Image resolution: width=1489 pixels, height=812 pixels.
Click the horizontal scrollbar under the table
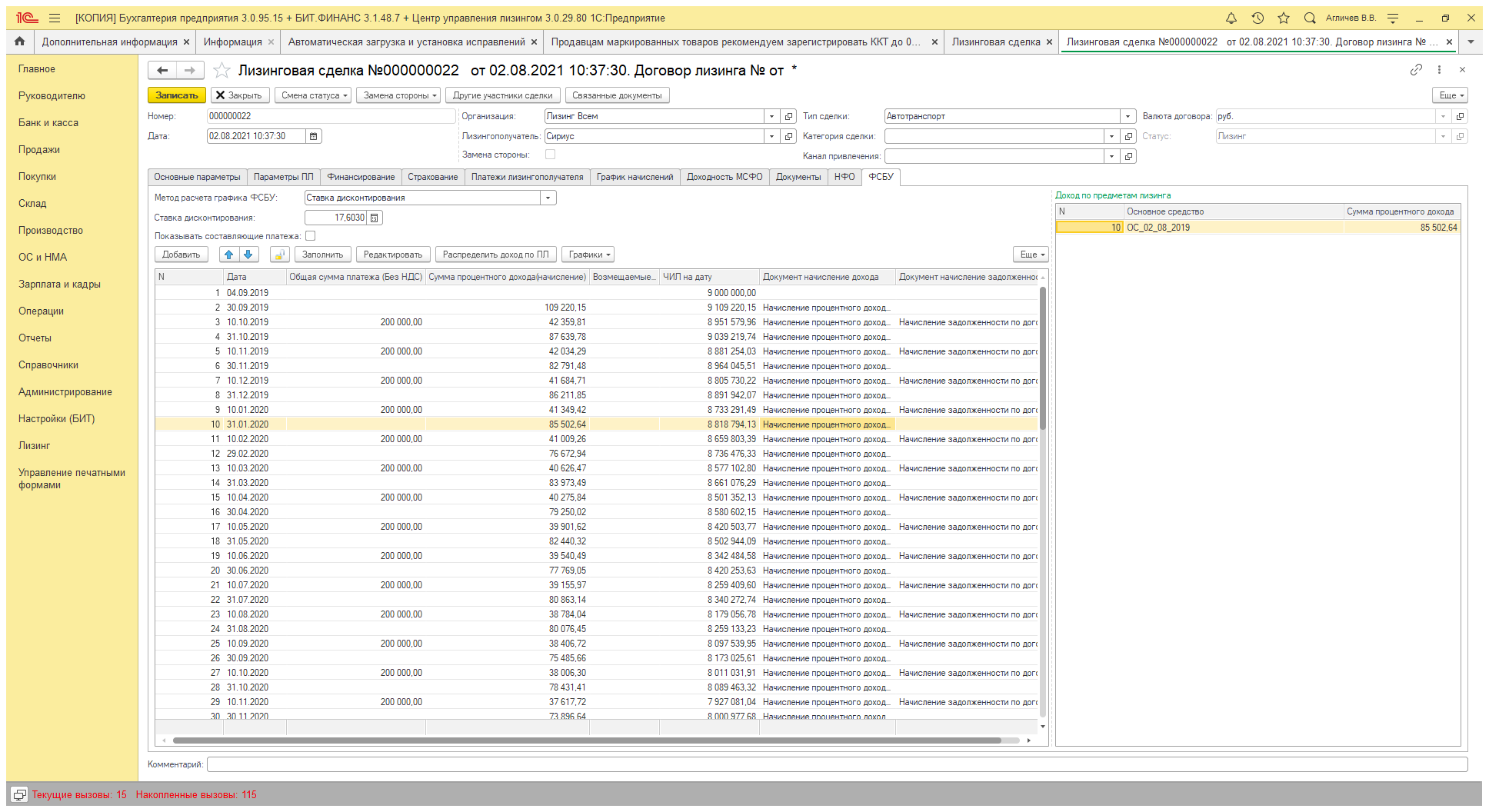(586, 740)
